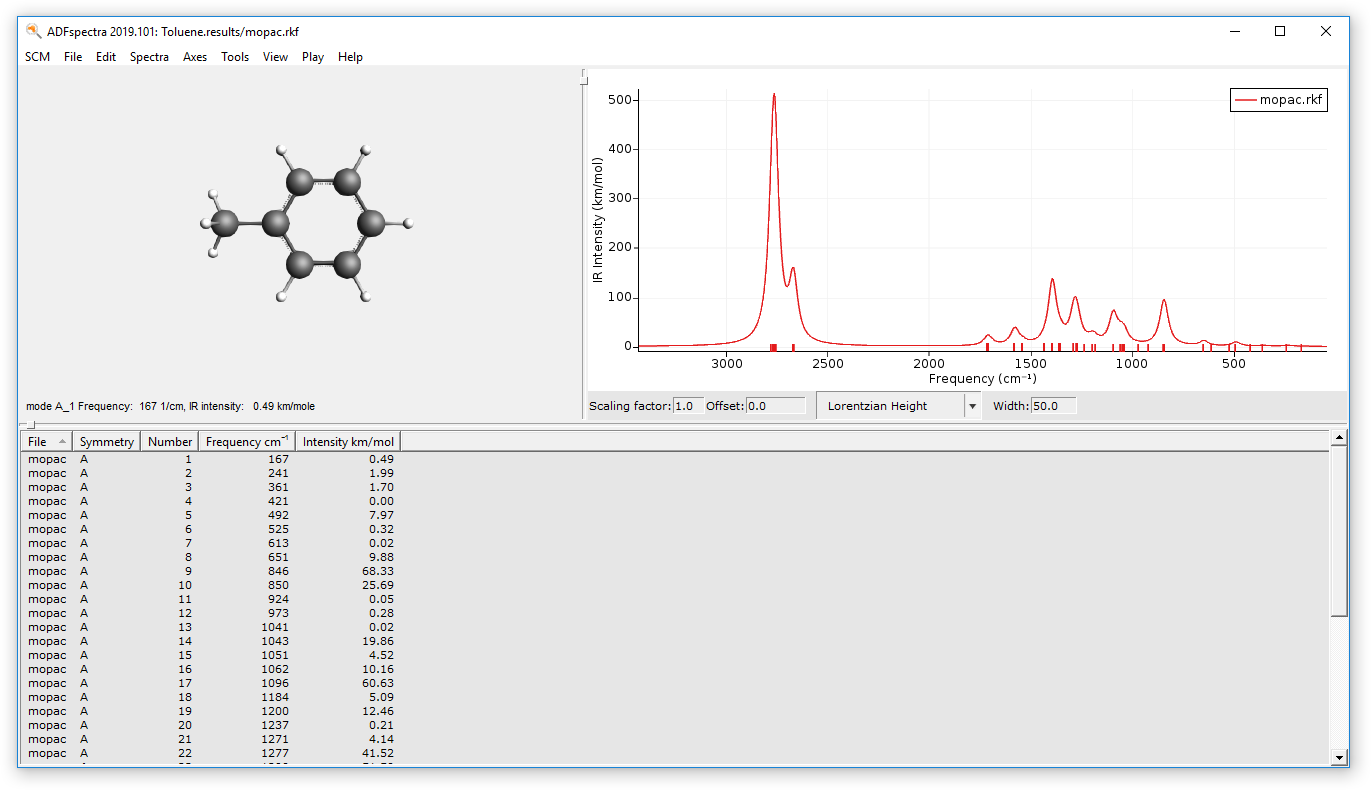Open the Edit menu

(x=106, y=57)
